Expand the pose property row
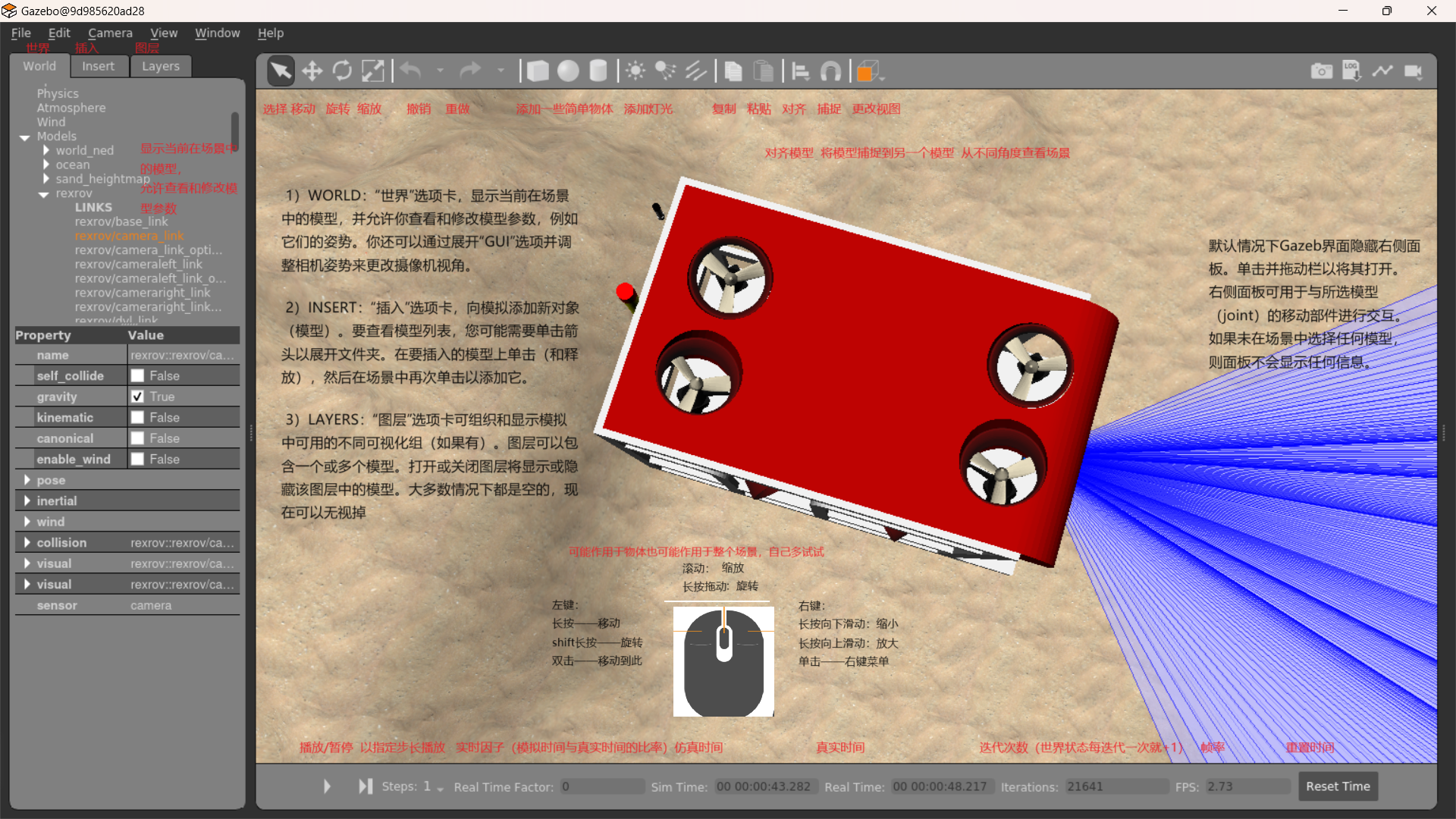This screenshot has width=1456, height=819. click(27, 480)
